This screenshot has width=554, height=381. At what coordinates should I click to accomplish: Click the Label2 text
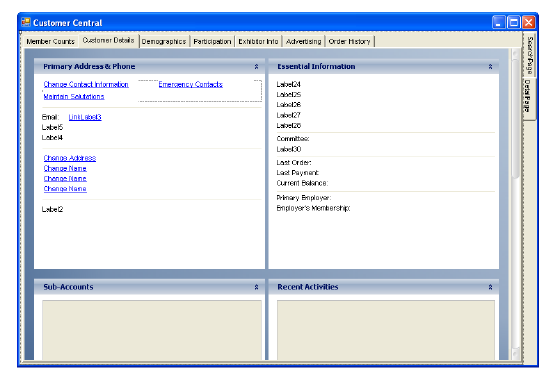click(52, 209)
